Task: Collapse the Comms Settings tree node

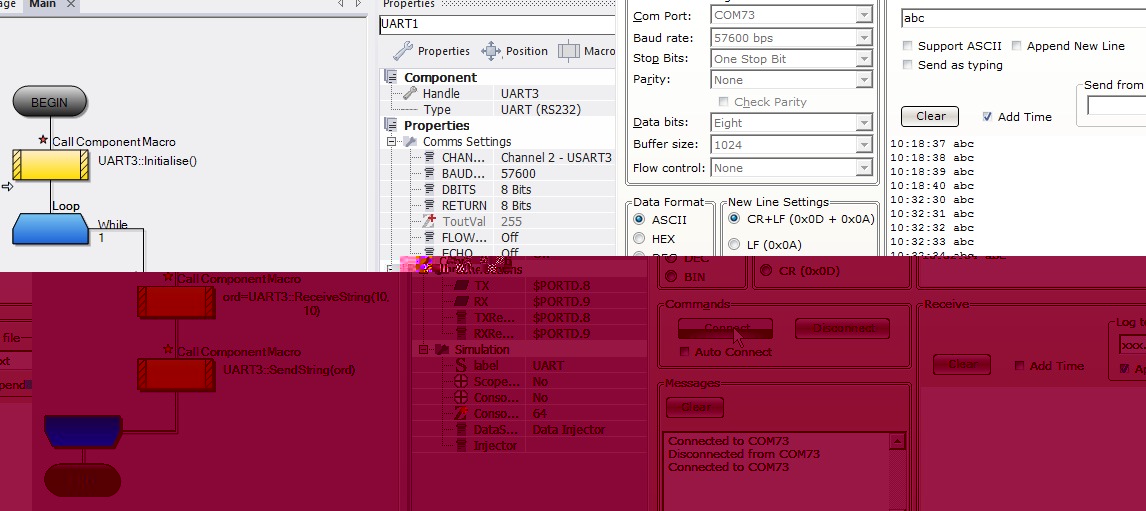Action: point(391,142)
